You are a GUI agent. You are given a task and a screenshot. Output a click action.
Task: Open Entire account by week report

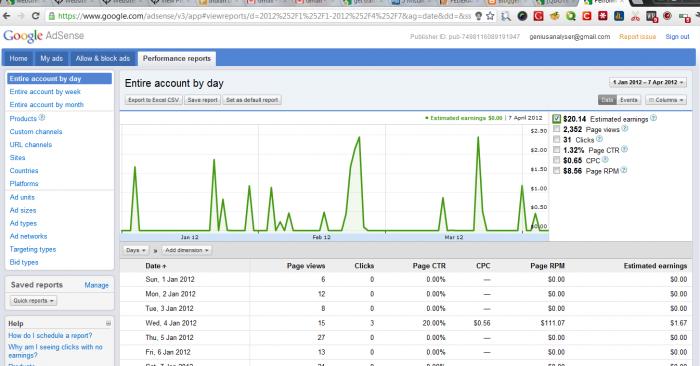pyautogui.click(x=45, y=92)
